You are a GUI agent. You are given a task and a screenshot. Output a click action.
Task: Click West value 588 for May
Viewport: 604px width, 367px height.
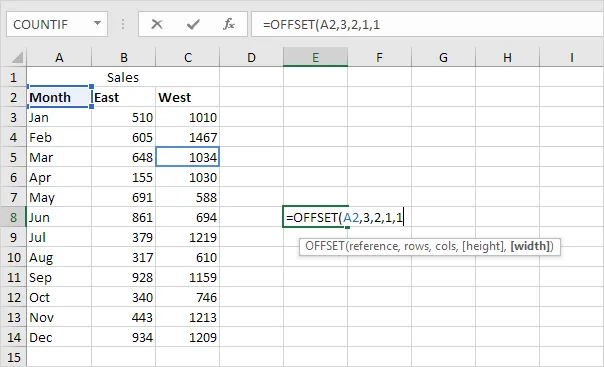pyautogui.click(x=188, y=197)
